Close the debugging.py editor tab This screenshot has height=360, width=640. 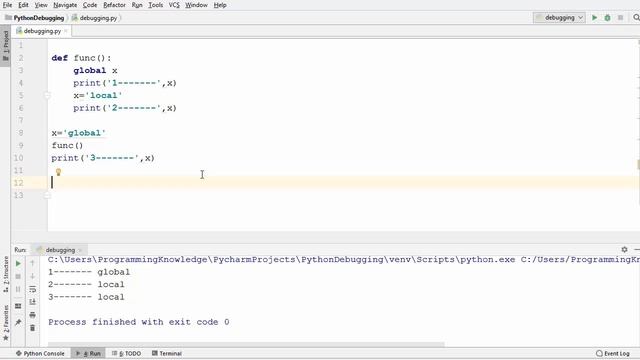(65, 31)
